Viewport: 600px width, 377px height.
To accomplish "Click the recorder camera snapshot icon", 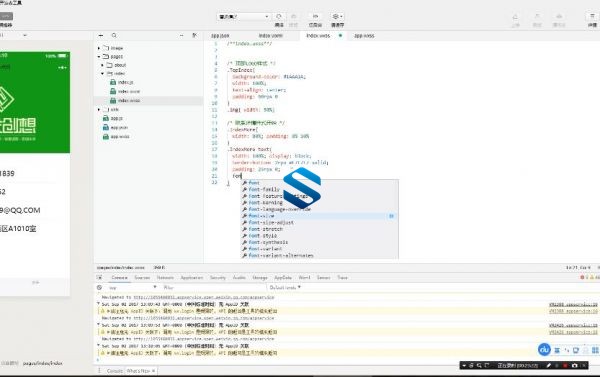I will 574,366.
